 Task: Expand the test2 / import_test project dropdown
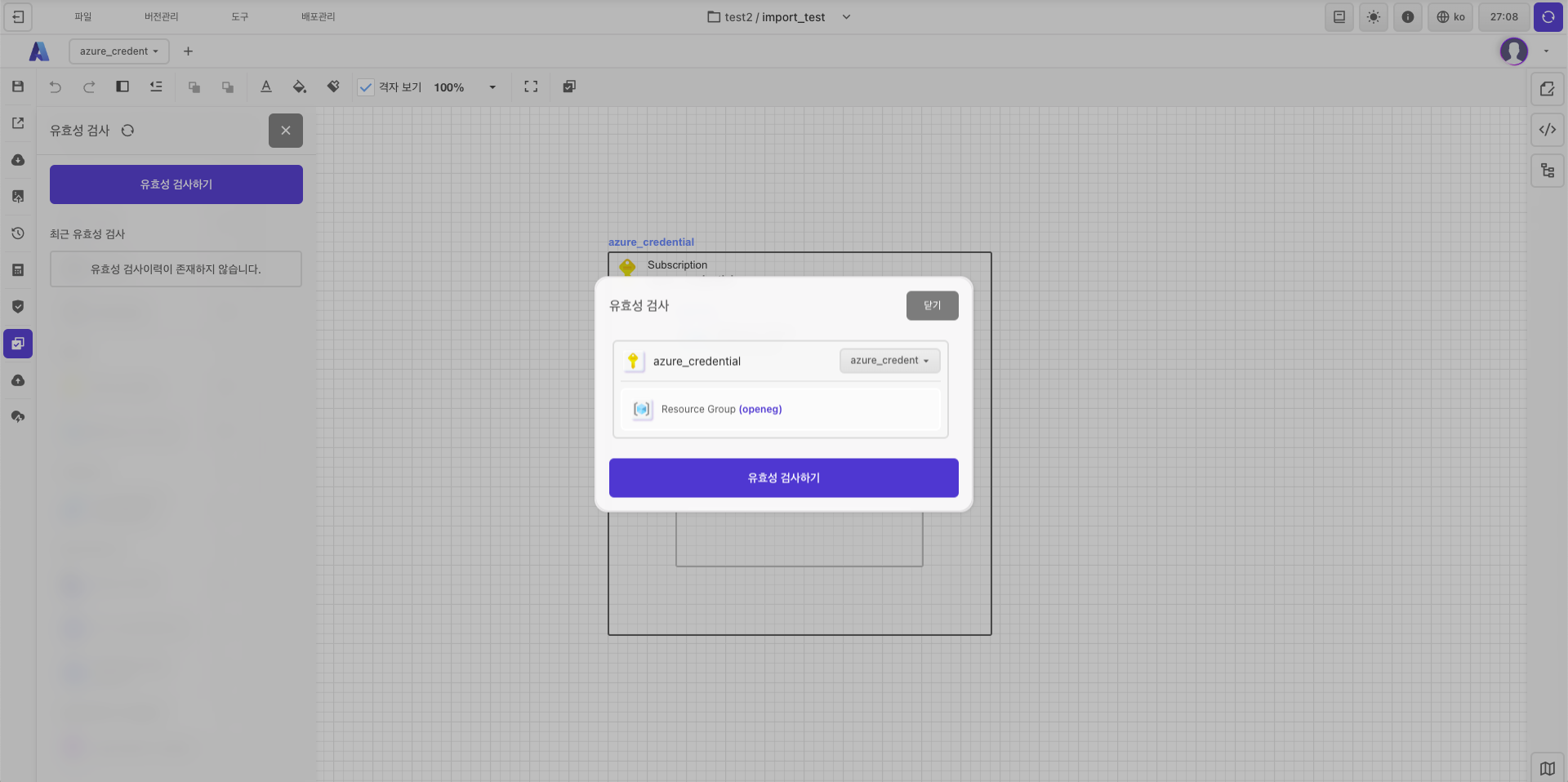click(846, 17)
